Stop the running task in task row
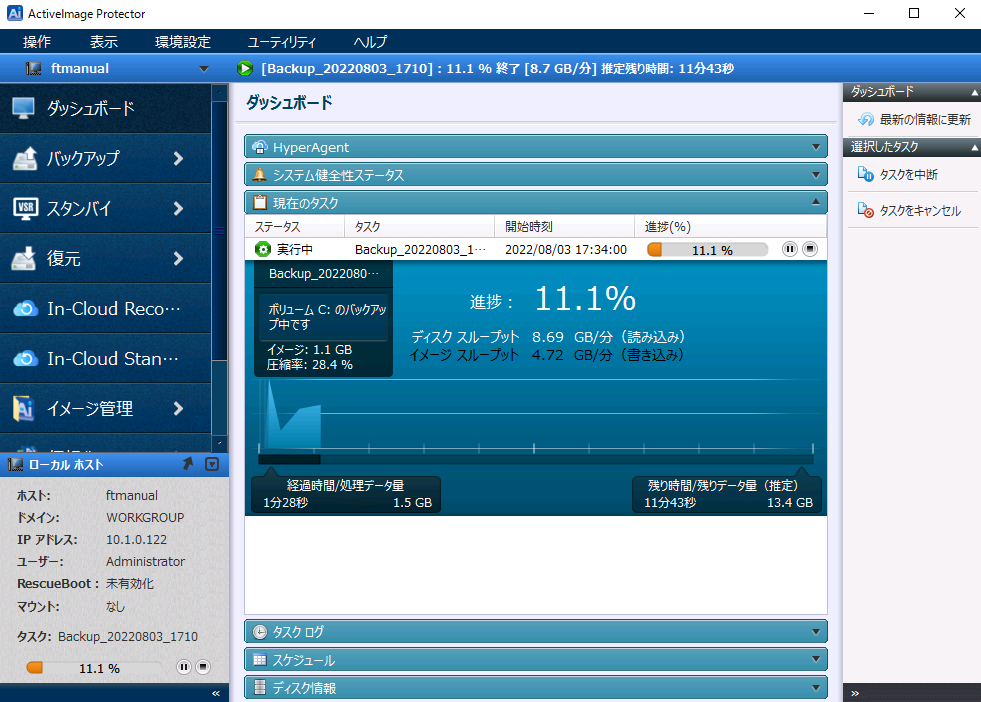 (810, 249)
